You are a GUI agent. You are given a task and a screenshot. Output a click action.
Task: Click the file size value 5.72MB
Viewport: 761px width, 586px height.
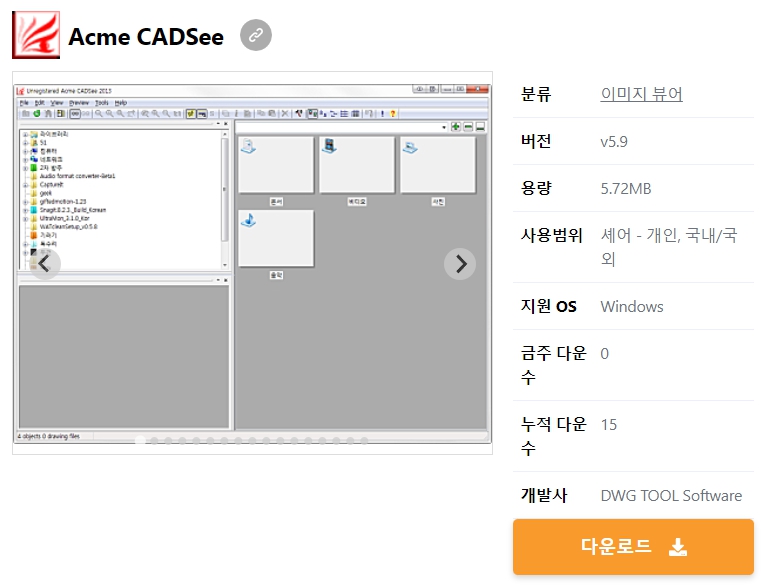[x=626, y=188]
